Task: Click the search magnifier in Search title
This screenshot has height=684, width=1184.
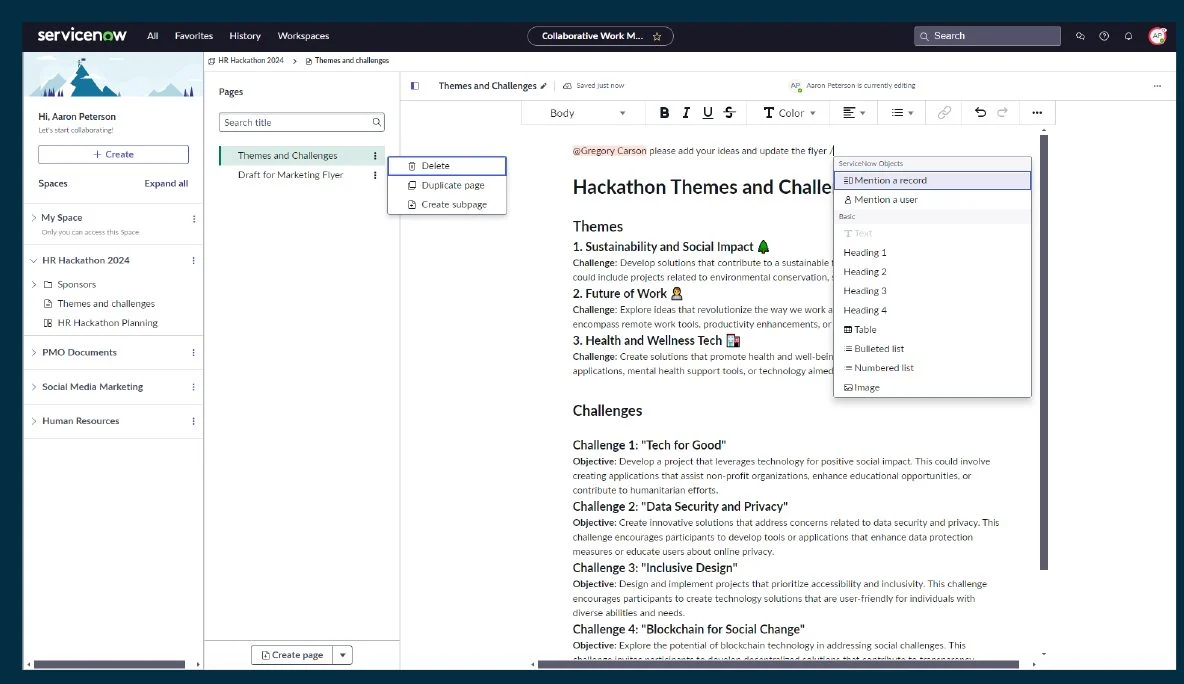Action: (376, 122)
